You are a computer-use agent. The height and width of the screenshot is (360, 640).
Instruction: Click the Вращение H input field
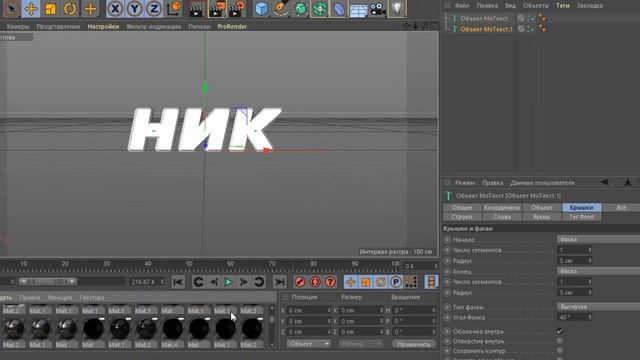tap(413, 310)
